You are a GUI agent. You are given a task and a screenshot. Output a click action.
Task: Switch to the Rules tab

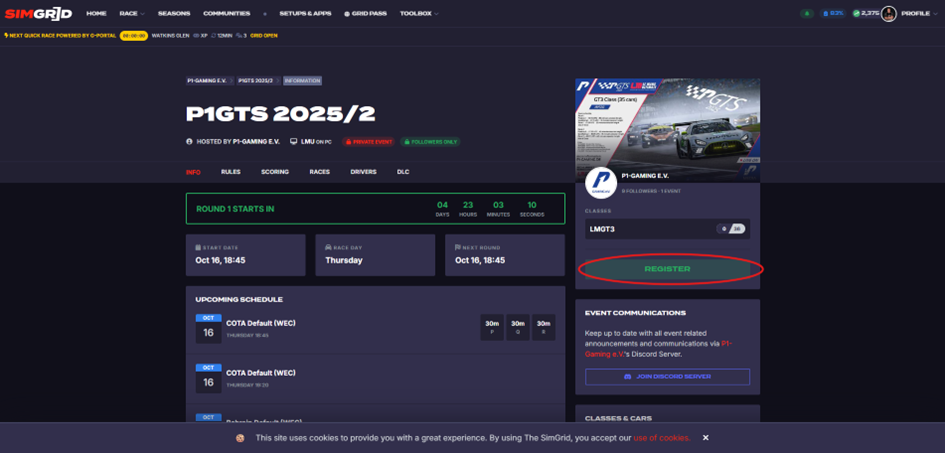pyautogui.click(x=230, y=172)
